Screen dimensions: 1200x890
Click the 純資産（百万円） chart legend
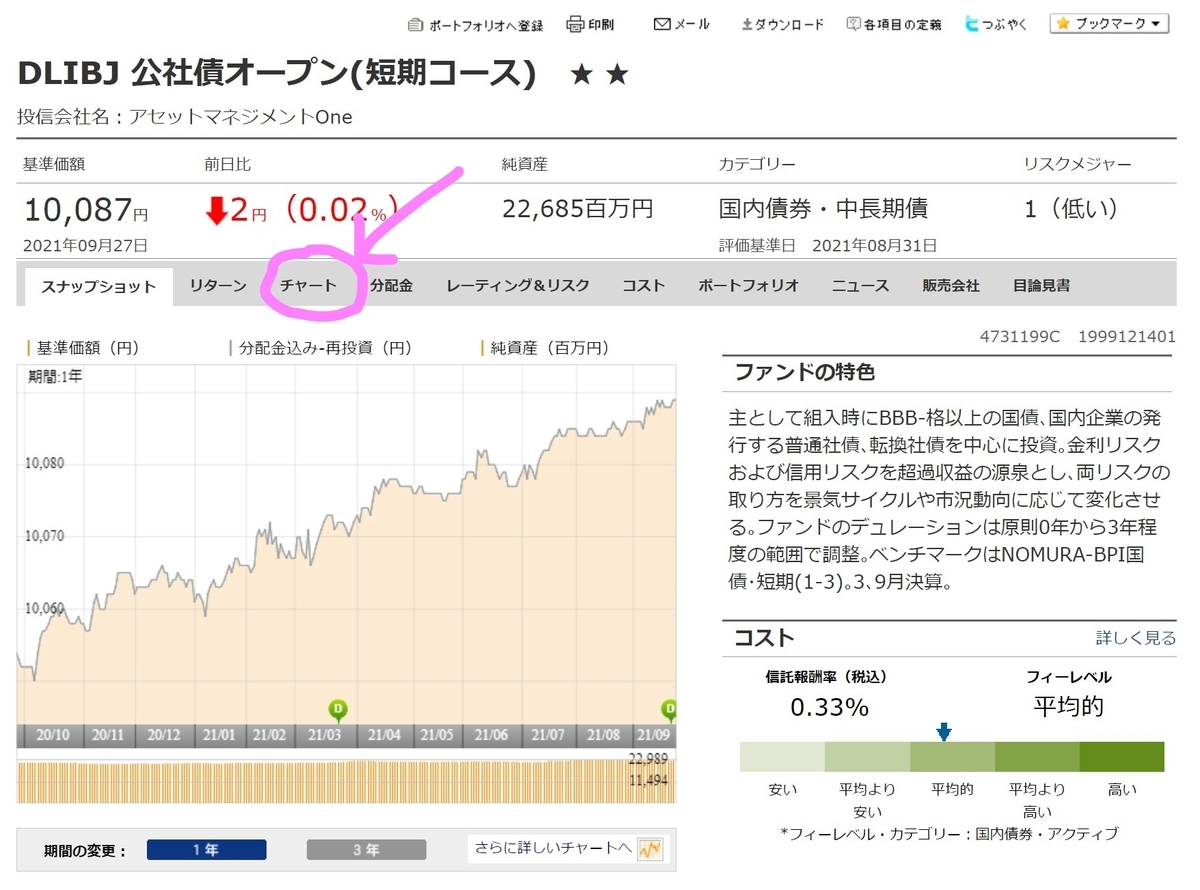tap(545, 348)
